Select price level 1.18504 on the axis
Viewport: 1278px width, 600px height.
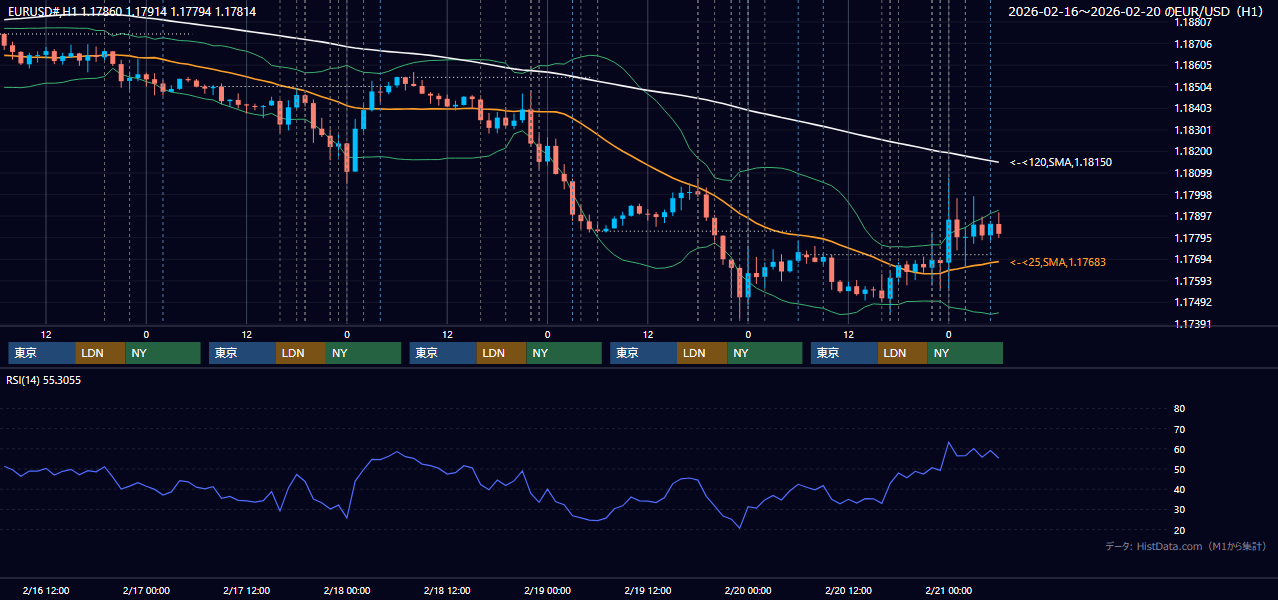pyautogui.click(x=1193, y=87)
